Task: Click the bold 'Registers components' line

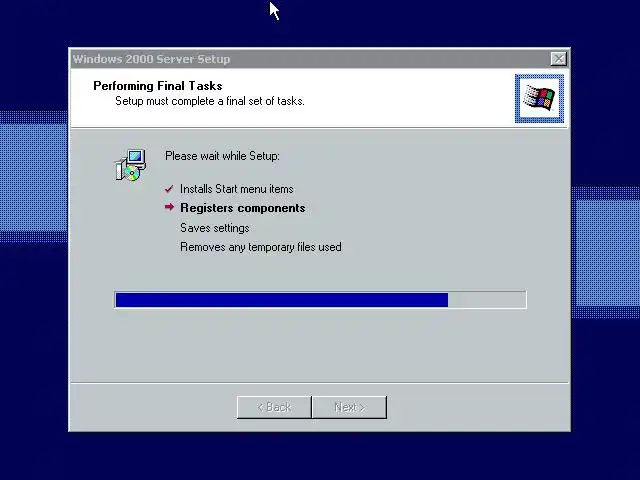Action: tap(243, 208)
